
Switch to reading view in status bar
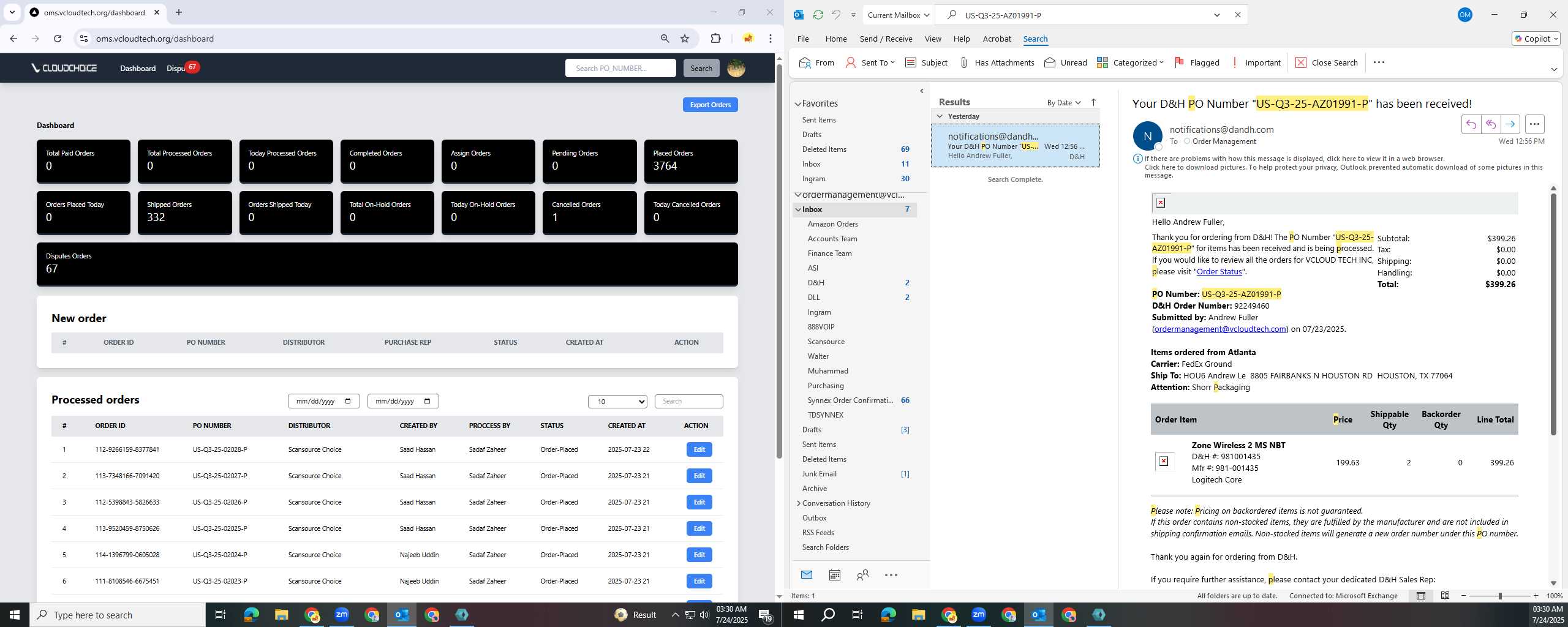click(x=1445, y=595)
